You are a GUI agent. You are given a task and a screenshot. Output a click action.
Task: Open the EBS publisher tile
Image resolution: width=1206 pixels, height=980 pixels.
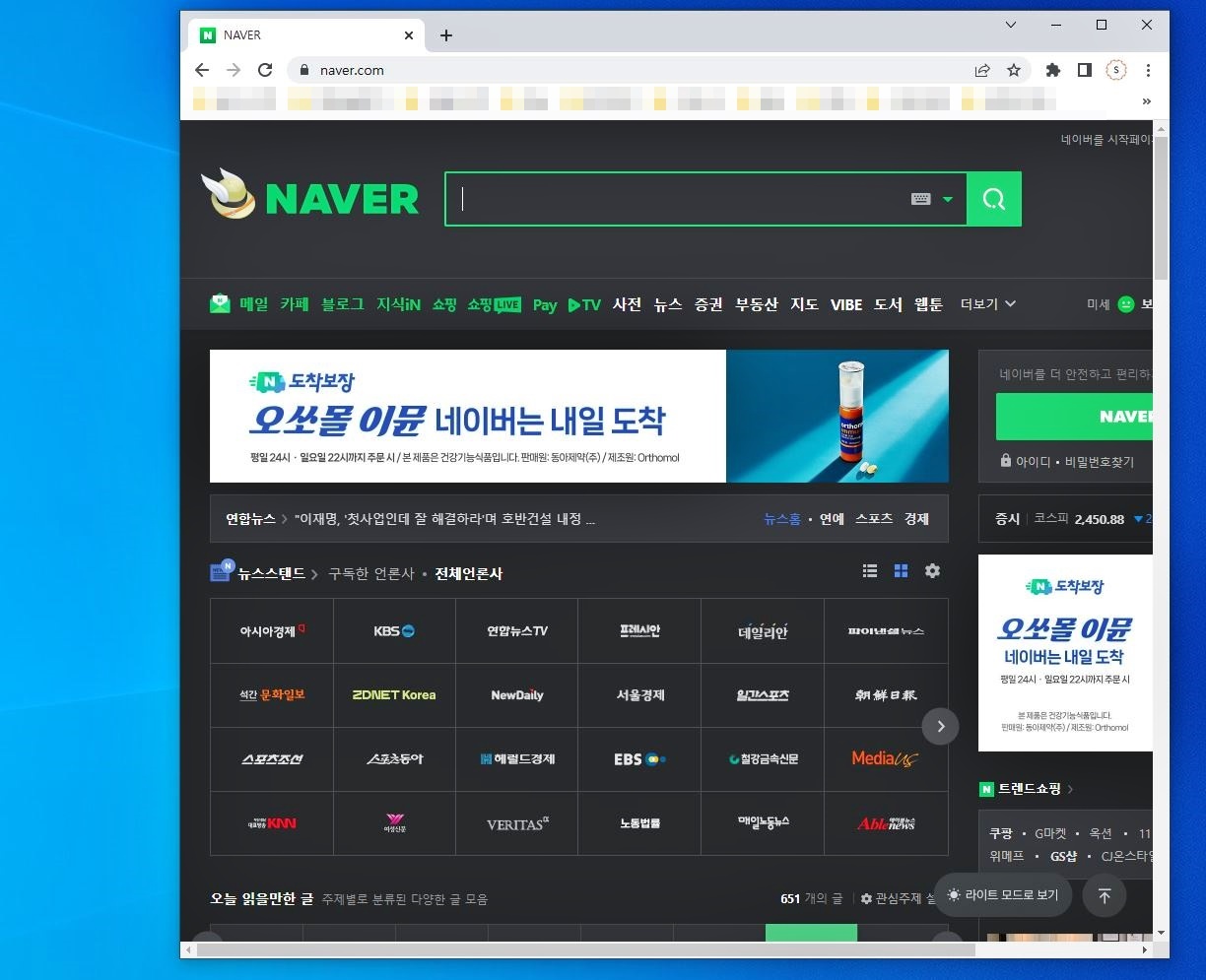pyautogui.click(x=639, y=759)
